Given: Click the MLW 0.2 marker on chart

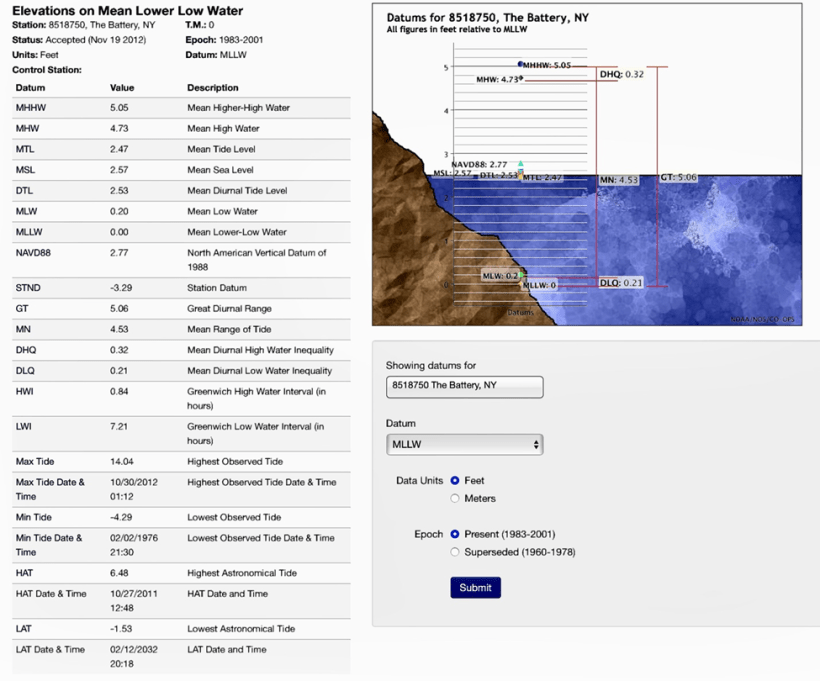Looking at the screenshot, I should coord(522,275).
